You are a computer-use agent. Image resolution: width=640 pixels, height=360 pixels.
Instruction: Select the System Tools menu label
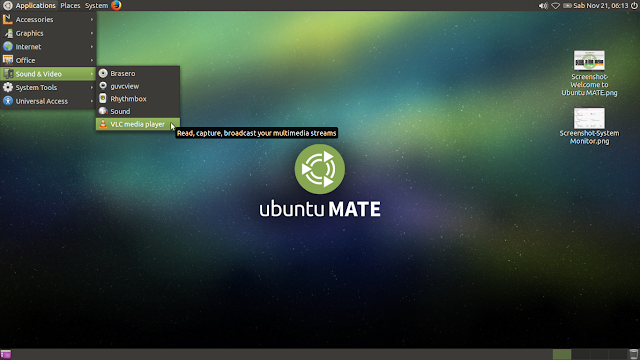coord(36,88)
